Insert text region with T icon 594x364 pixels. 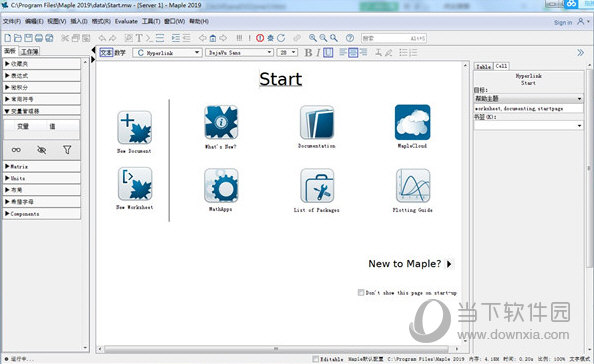coord(139,38)
